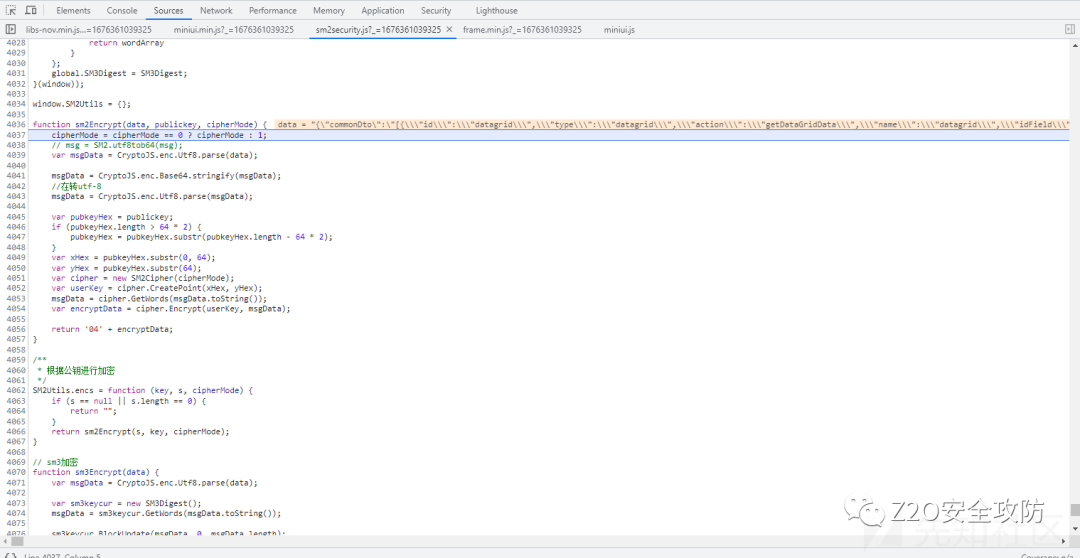Click the 'function sm2Encrypt' declaration text
Image resolution: width=1080 pixels, height=558 pixels.
tap(149, 125)
